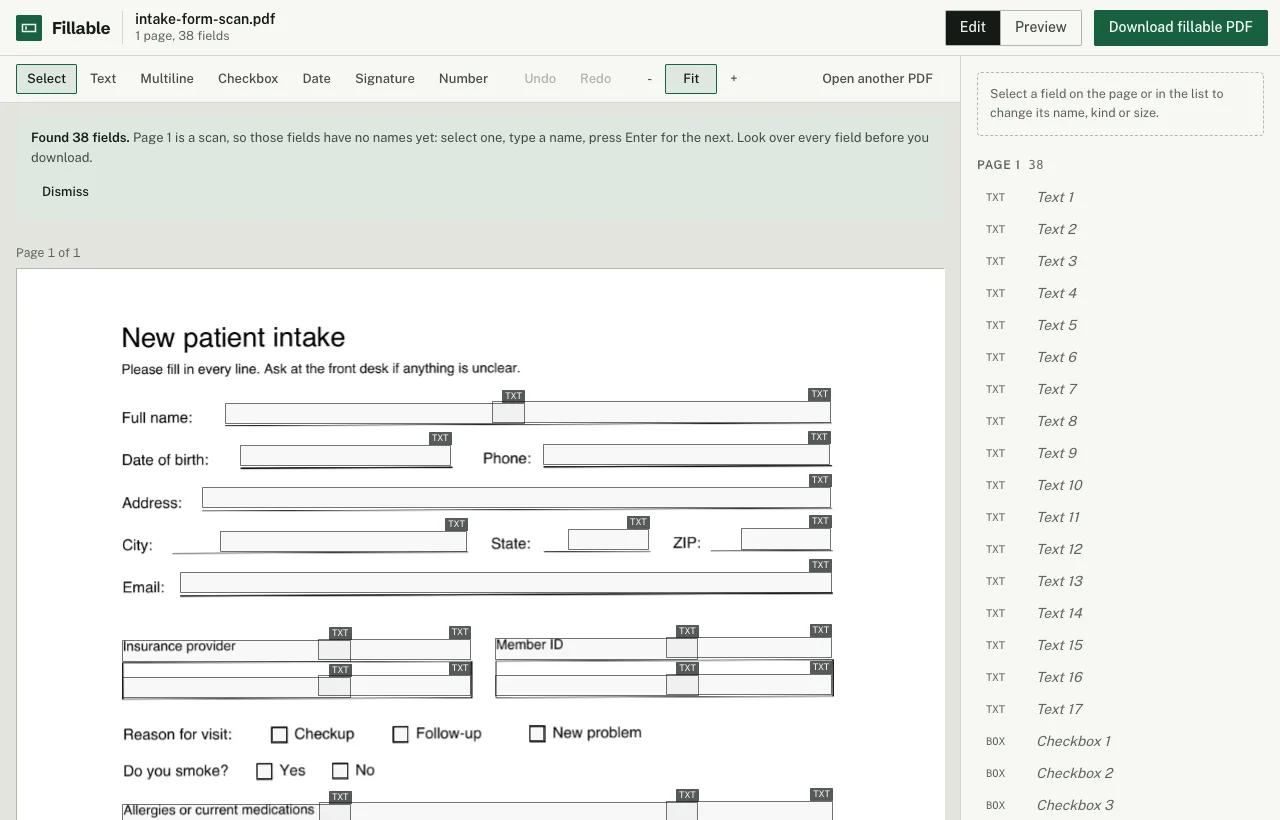Select the Address field on the form
This screenshot has width=1280, height=820.
click(516, 498)
